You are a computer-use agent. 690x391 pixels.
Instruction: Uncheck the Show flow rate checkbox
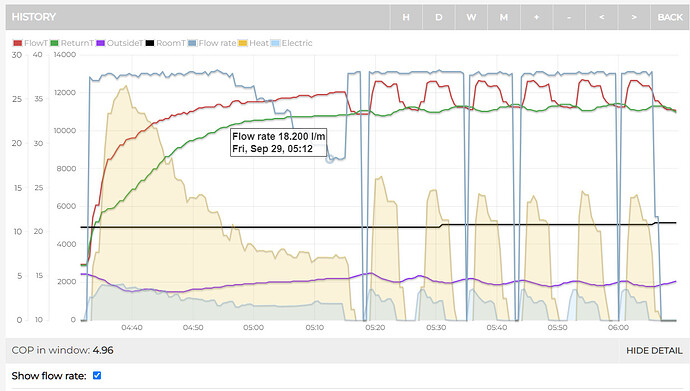click(x=97, y=375)
